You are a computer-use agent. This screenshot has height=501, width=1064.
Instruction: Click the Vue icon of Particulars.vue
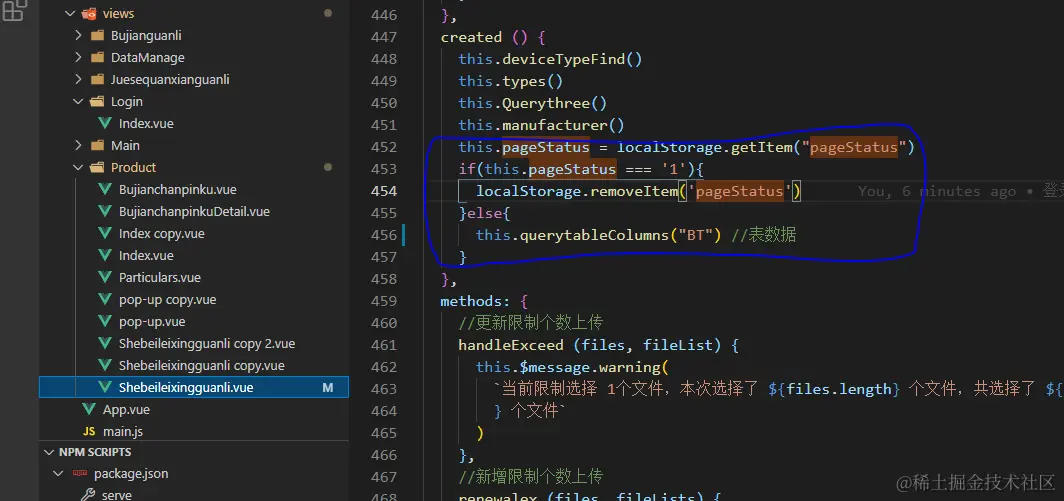pyautogui.click(x=104, y=277)
